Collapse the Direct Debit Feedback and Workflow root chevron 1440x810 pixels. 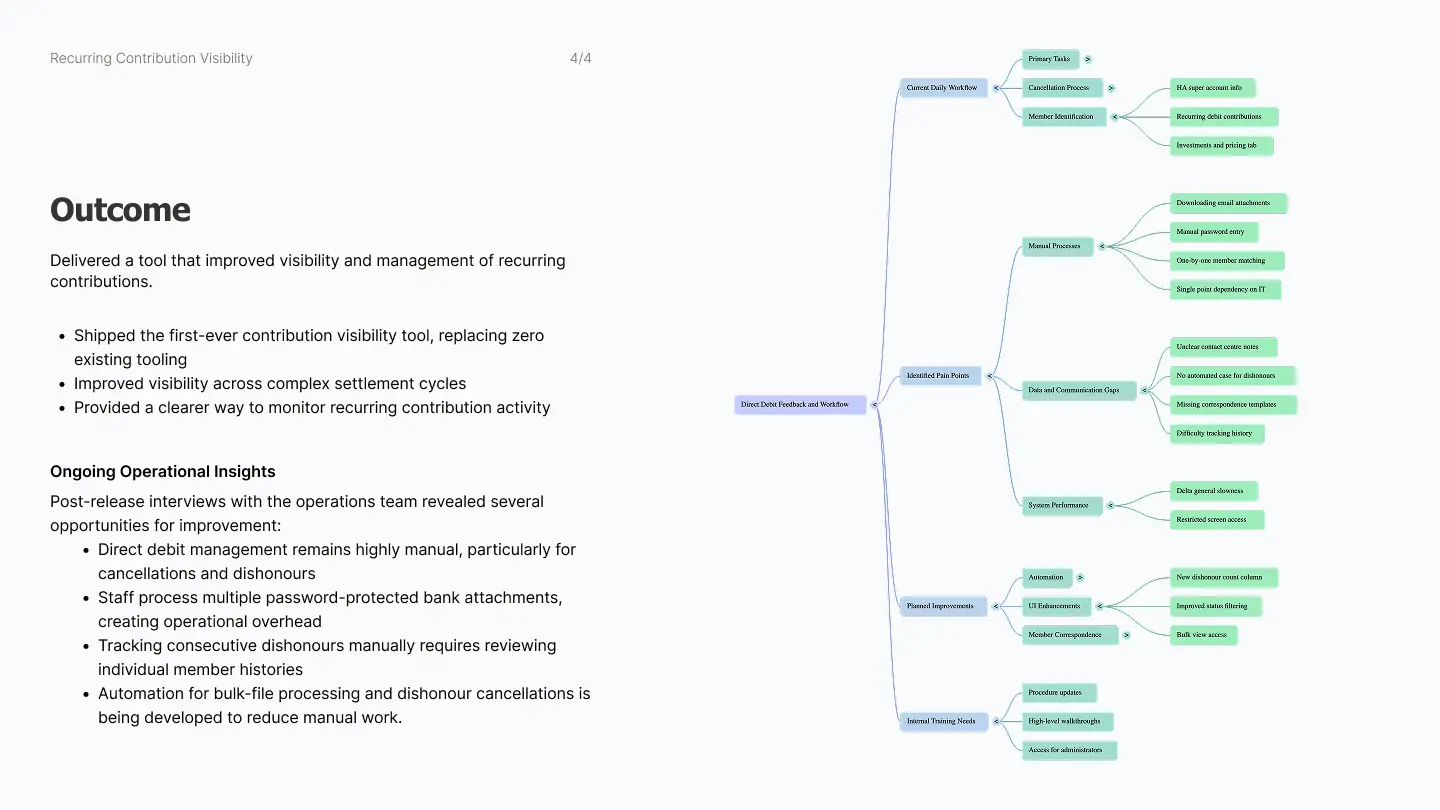875,405
